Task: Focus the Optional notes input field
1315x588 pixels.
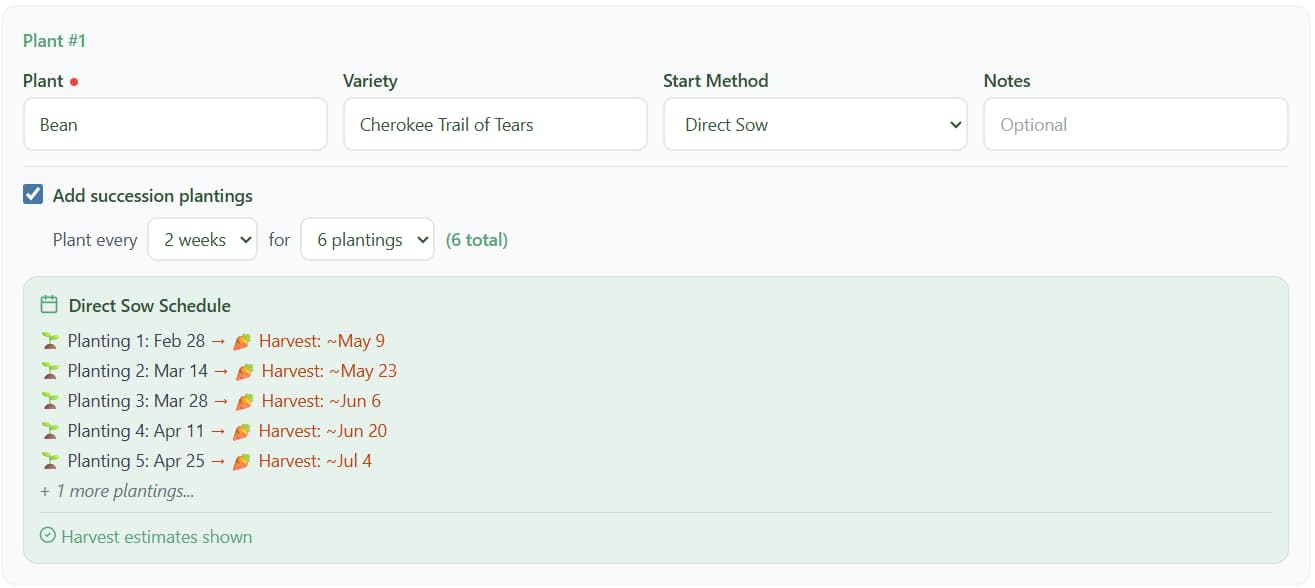Action: [1134, 123]
